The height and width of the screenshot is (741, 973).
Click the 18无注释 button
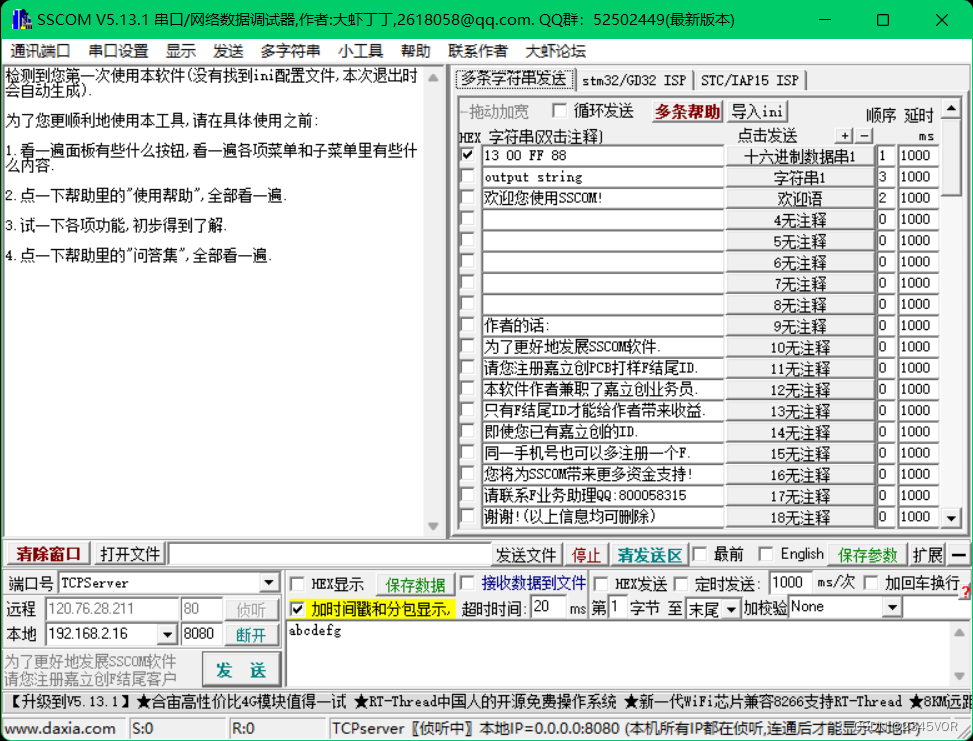click(800, 518)
